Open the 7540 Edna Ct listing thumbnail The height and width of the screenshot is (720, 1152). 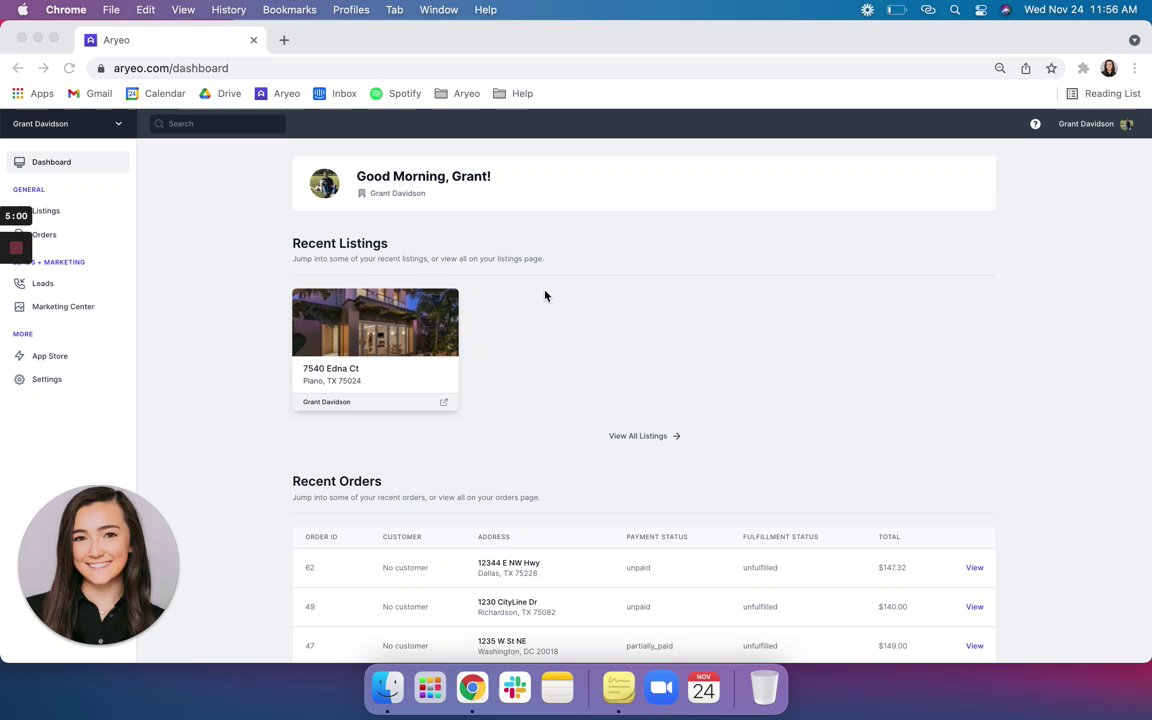tap(375, 323)
